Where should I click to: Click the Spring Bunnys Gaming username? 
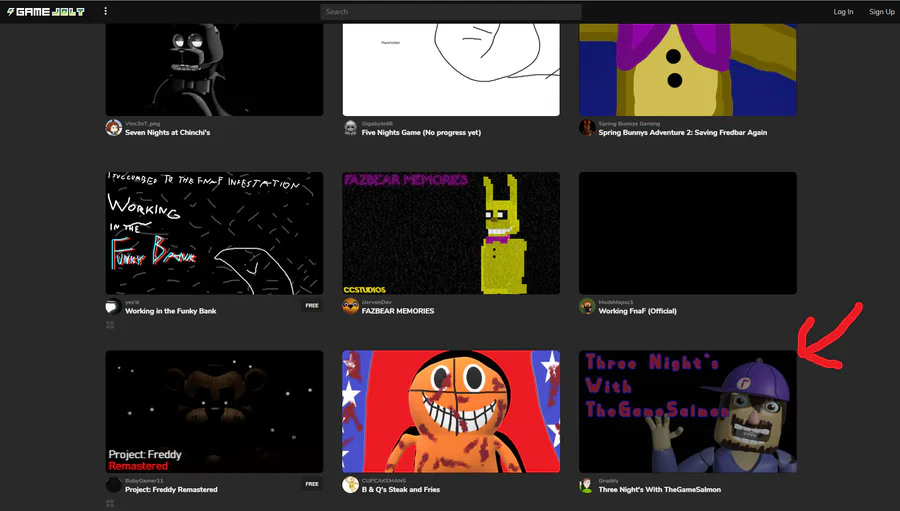tap(629, 123)
